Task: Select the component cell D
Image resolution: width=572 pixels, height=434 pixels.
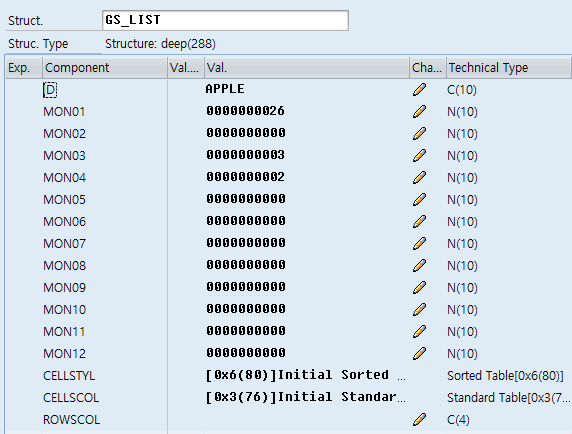Action: 50,90
